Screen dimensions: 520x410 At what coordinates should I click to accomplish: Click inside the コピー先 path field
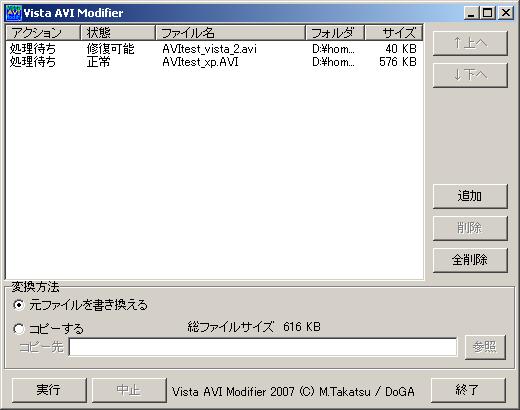[x=263, y=347]
